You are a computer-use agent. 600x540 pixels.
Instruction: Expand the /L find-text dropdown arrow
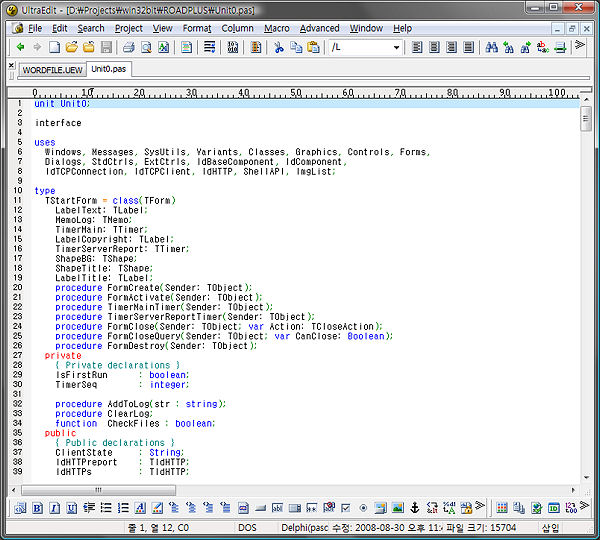point(396,47)
